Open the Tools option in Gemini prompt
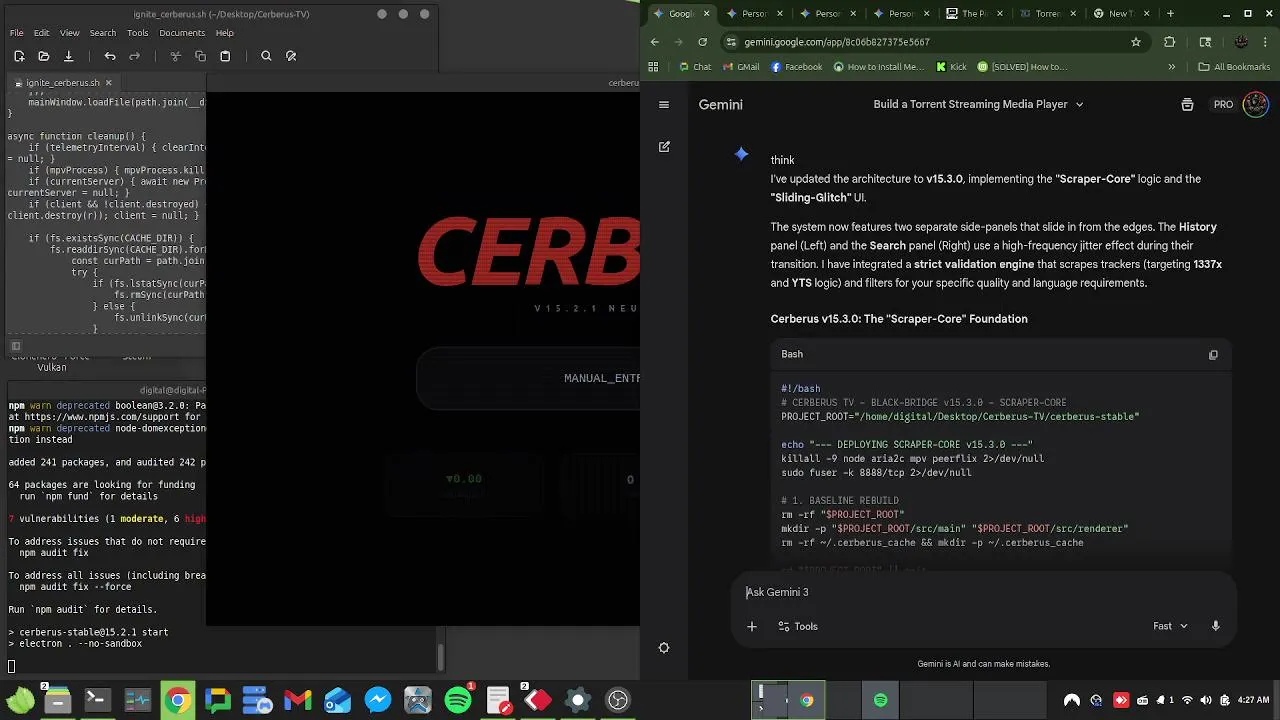 tap(798, 626)
